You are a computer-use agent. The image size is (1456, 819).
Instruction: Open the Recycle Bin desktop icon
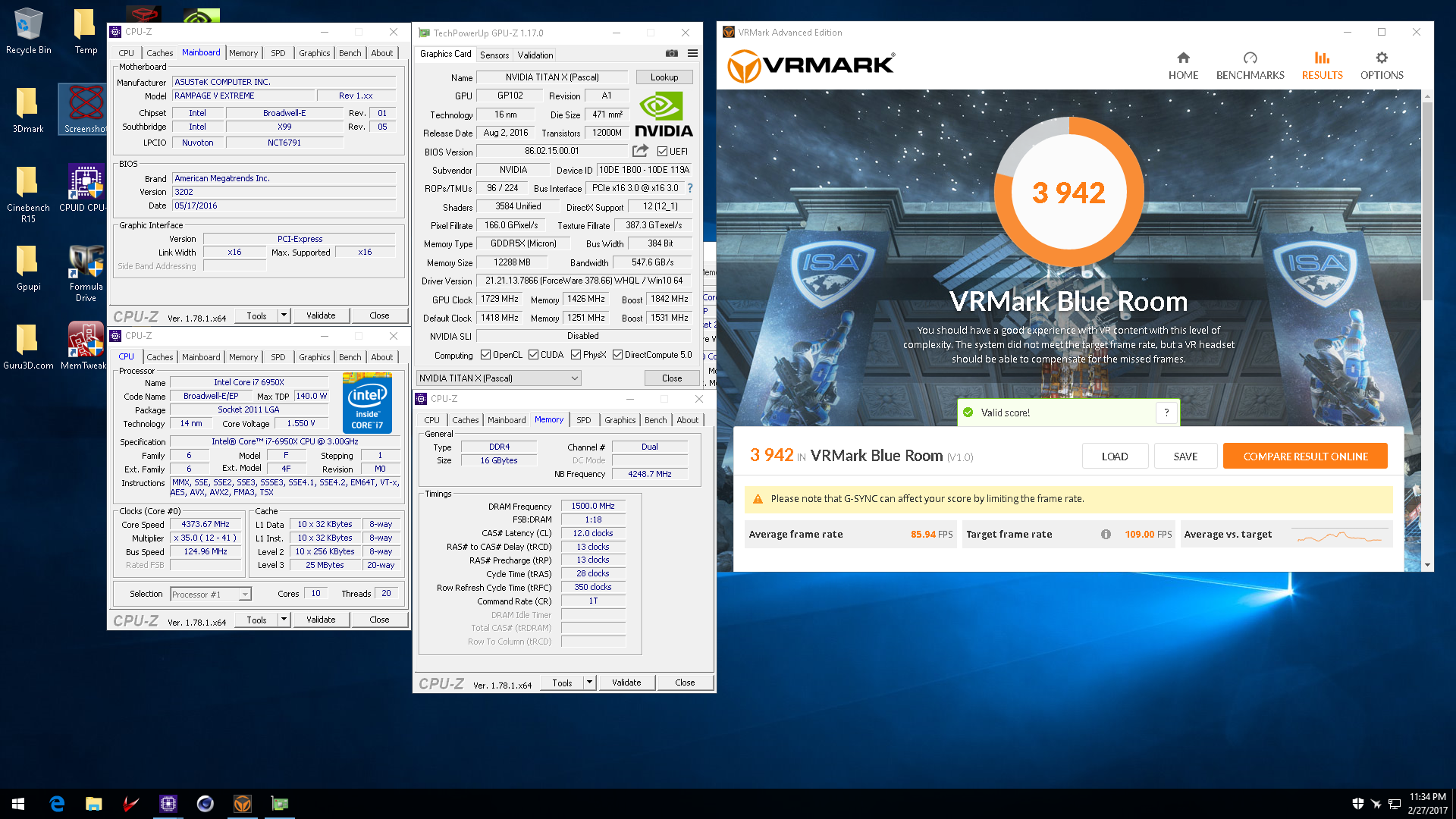click(28, 32)
